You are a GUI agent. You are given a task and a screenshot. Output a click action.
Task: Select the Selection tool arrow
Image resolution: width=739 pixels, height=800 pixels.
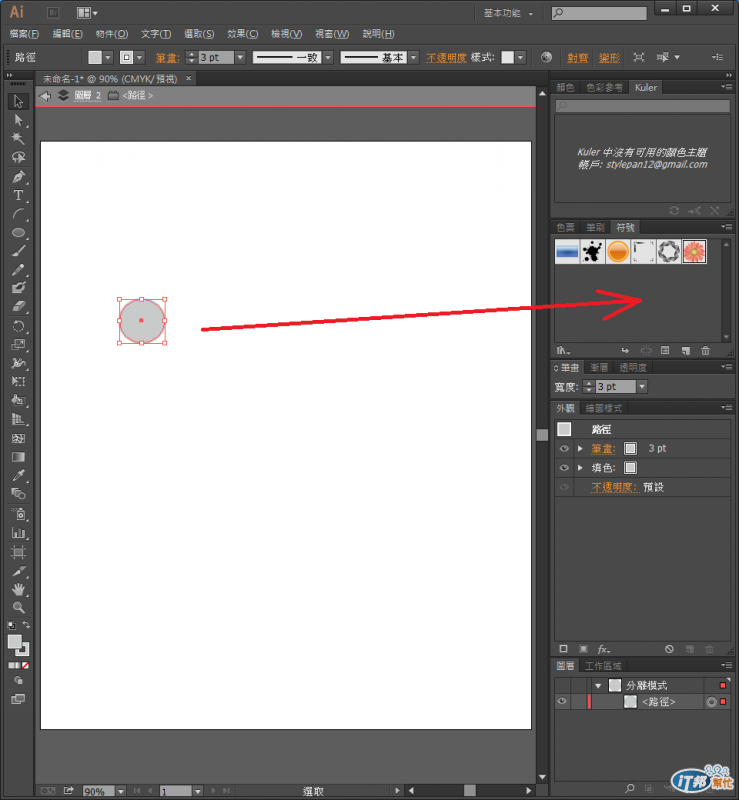18,101
